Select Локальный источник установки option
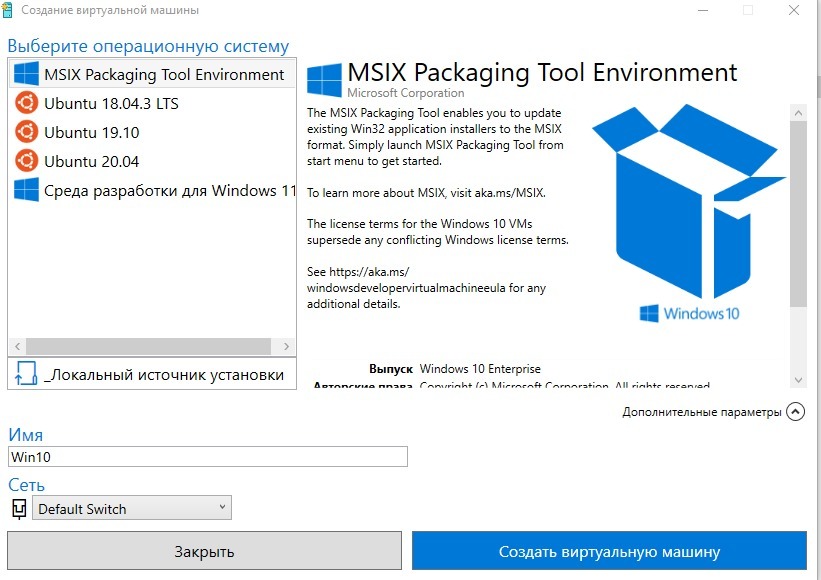This screenshot has height=580, width=821. pyautogui.click(x=165, y=374)
